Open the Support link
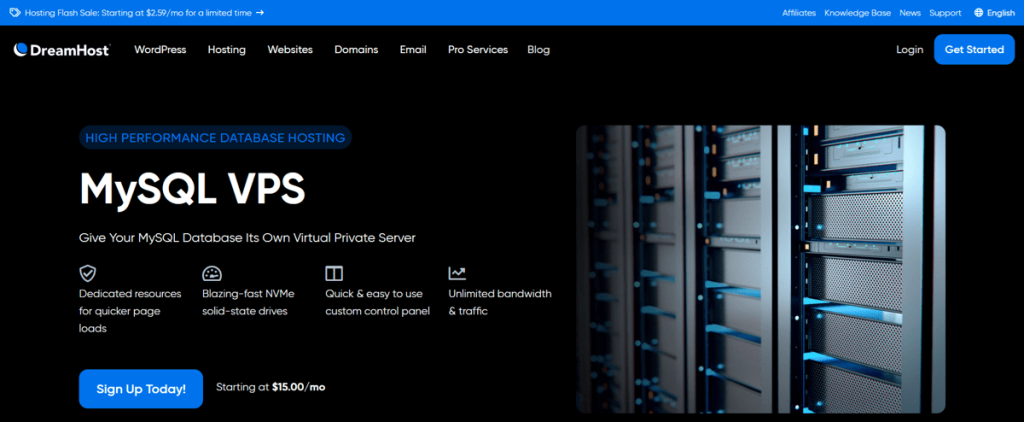This screenshot has height=422, width=1024. coord(945,12)
